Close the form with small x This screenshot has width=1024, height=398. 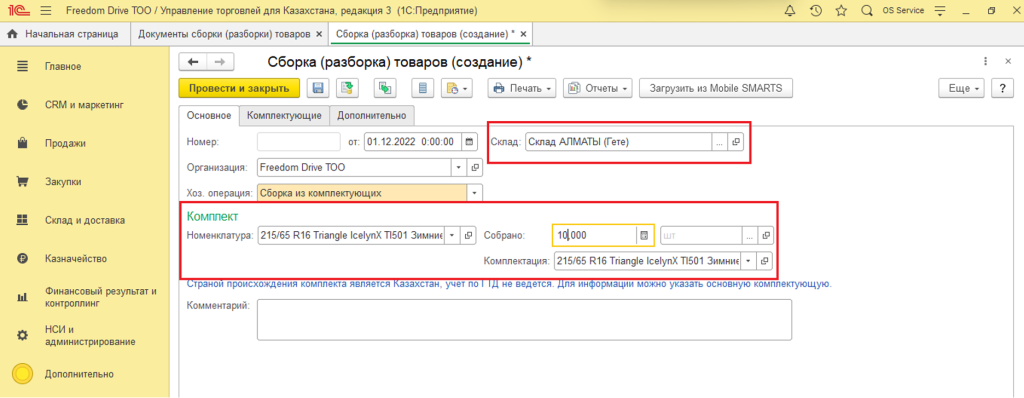(1007, 61)
